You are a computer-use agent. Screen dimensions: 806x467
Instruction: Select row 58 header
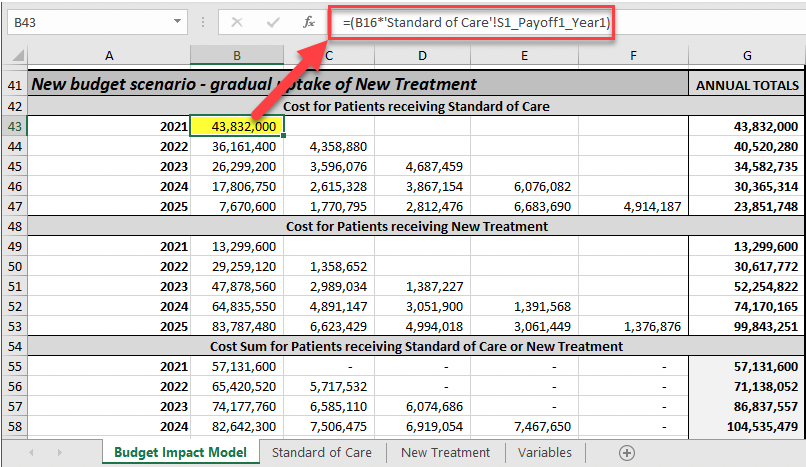14,426
